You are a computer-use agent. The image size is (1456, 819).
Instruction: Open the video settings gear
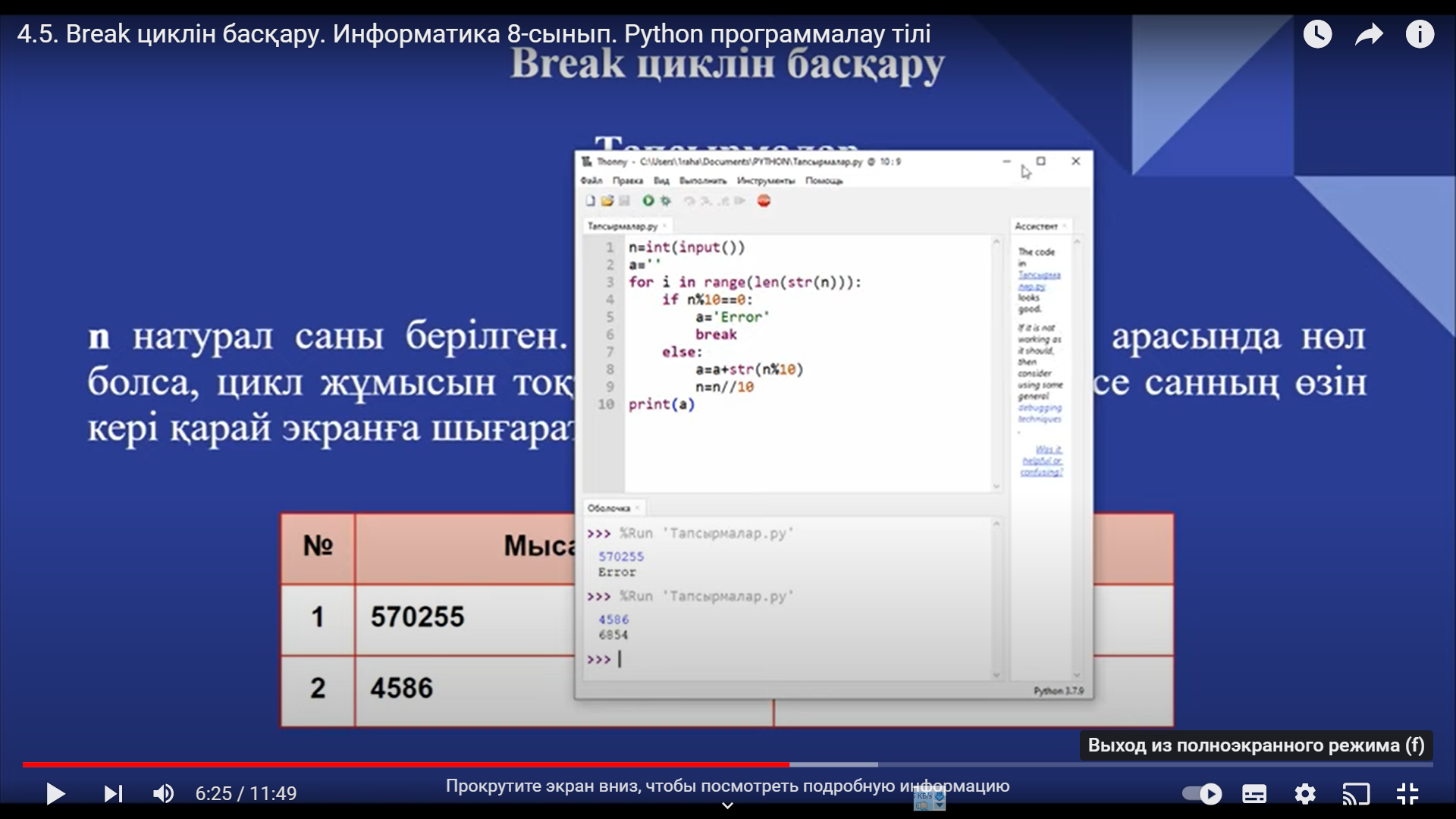click(x=1305, y=793)
